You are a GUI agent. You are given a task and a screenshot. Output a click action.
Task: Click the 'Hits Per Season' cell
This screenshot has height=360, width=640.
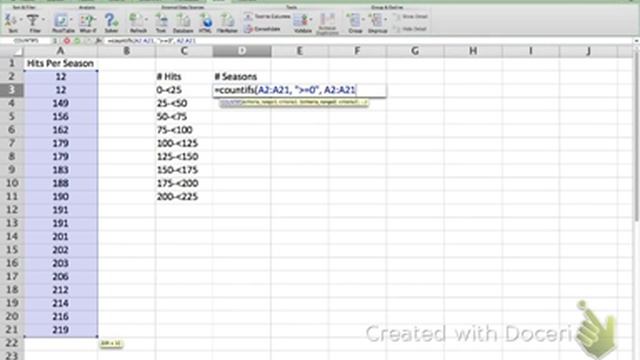(x=61, y=63)
